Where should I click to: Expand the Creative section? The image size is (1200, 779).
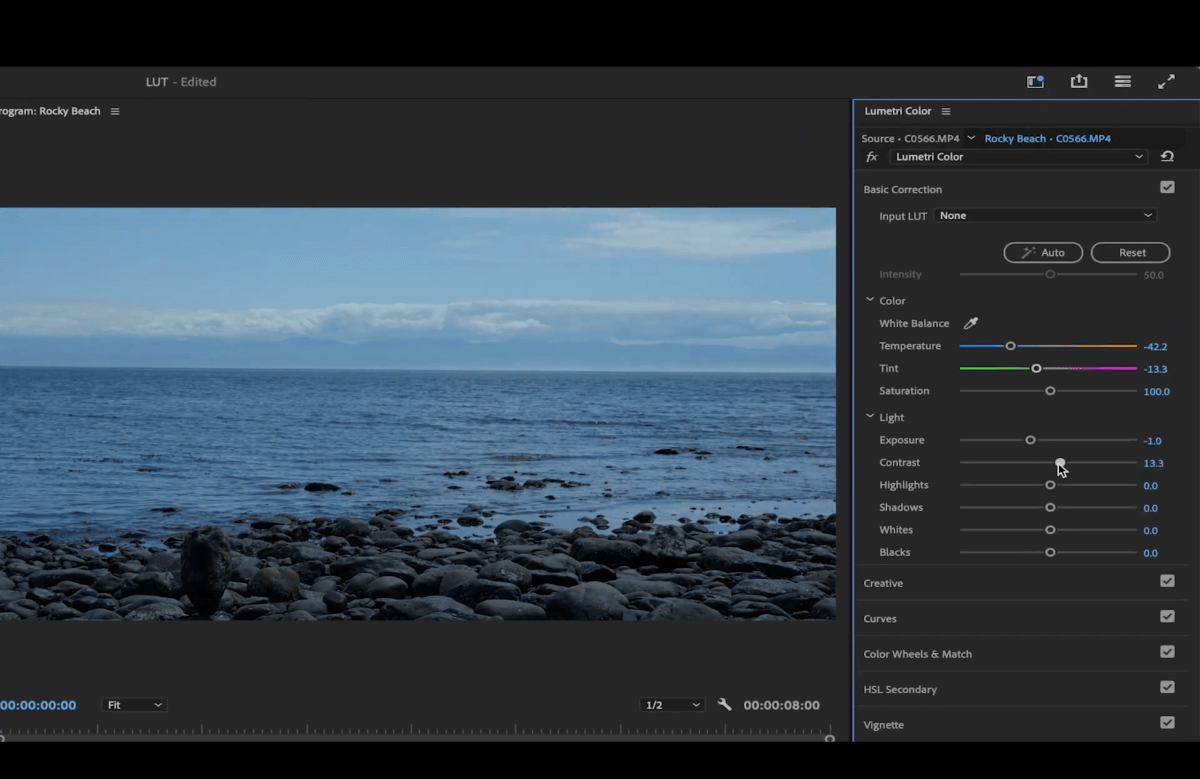(x=883, y=583)
